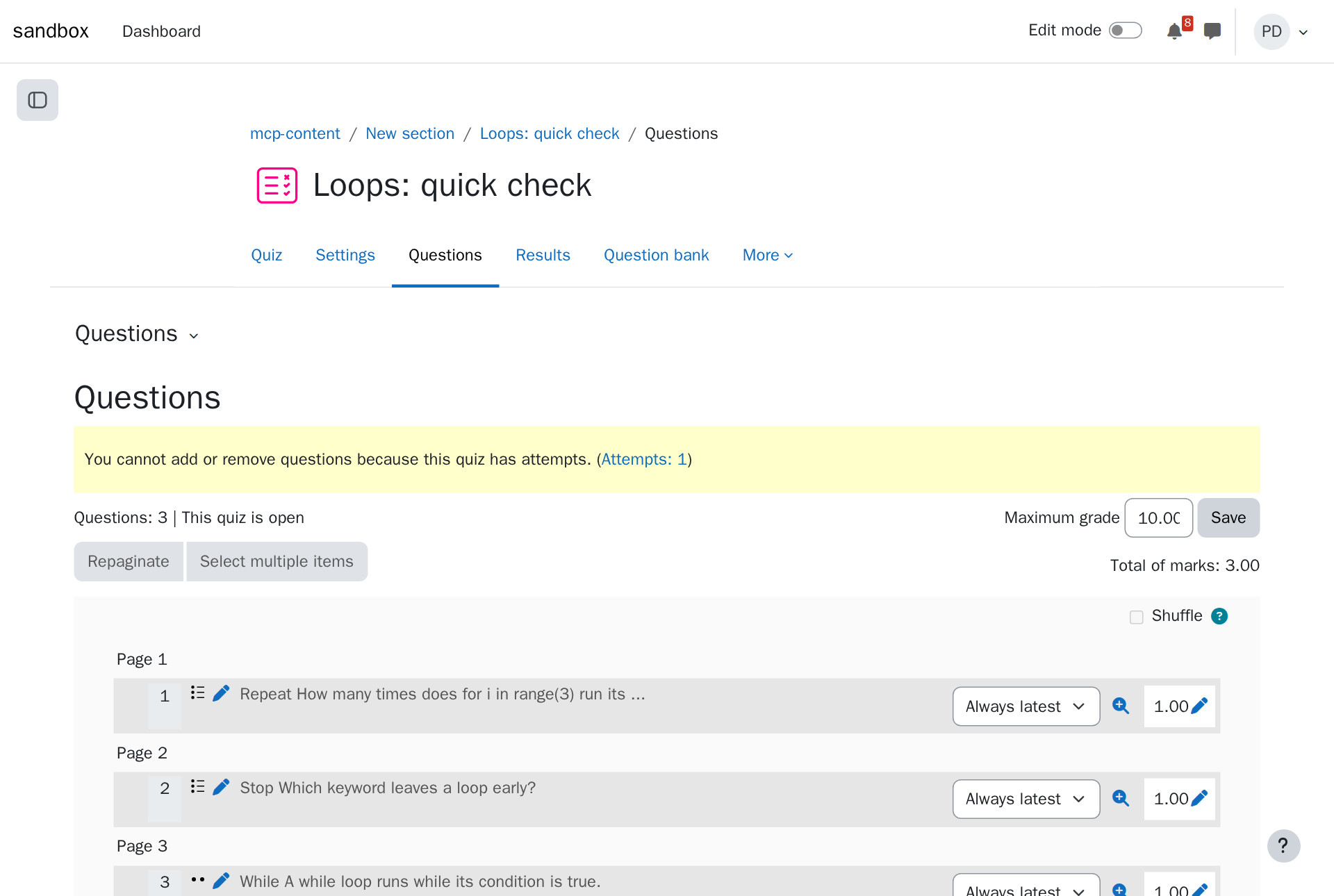
Task: Preview question 2 with magnifier icon
Action: tap(1120, 798)
